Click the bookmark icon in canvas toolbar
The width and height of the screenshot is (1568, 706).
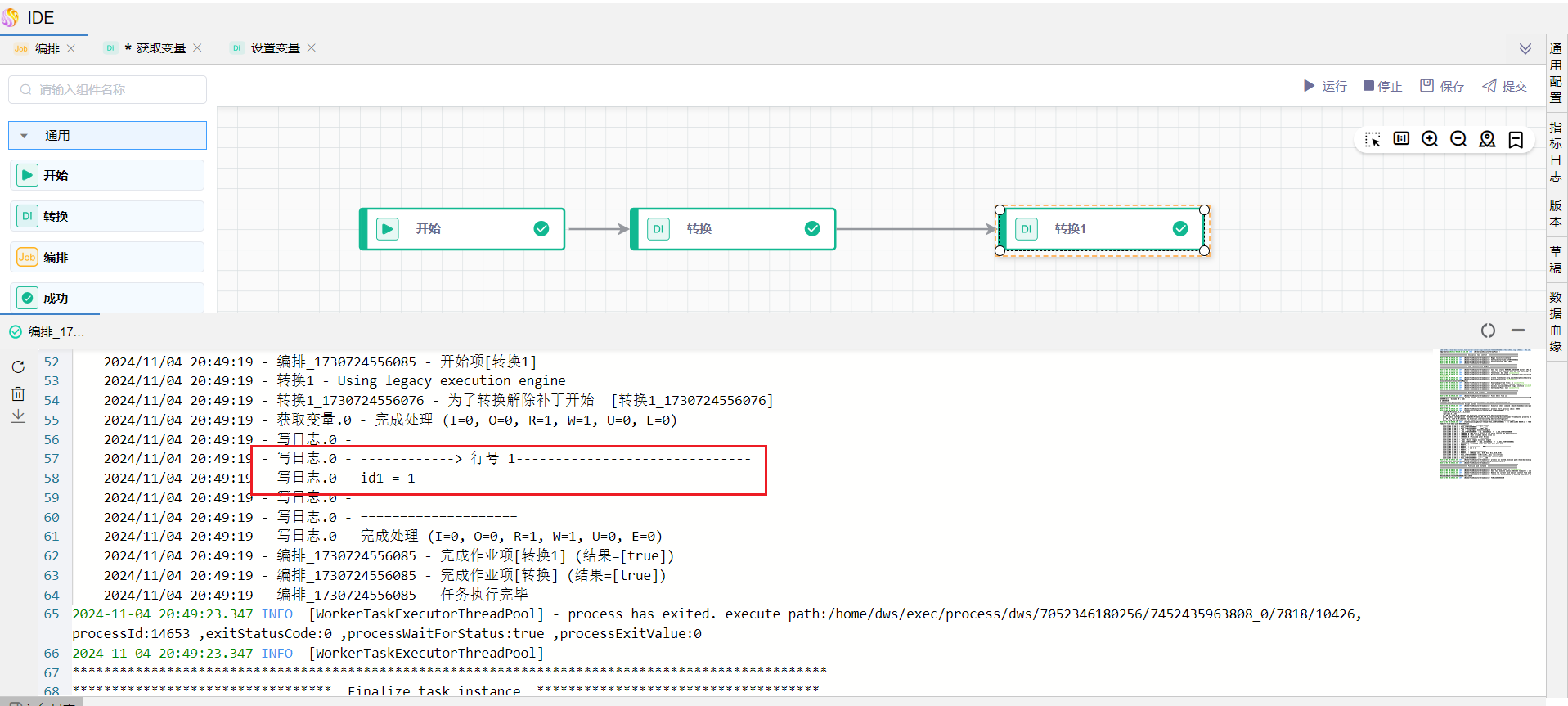click(x=1516, y=140)
